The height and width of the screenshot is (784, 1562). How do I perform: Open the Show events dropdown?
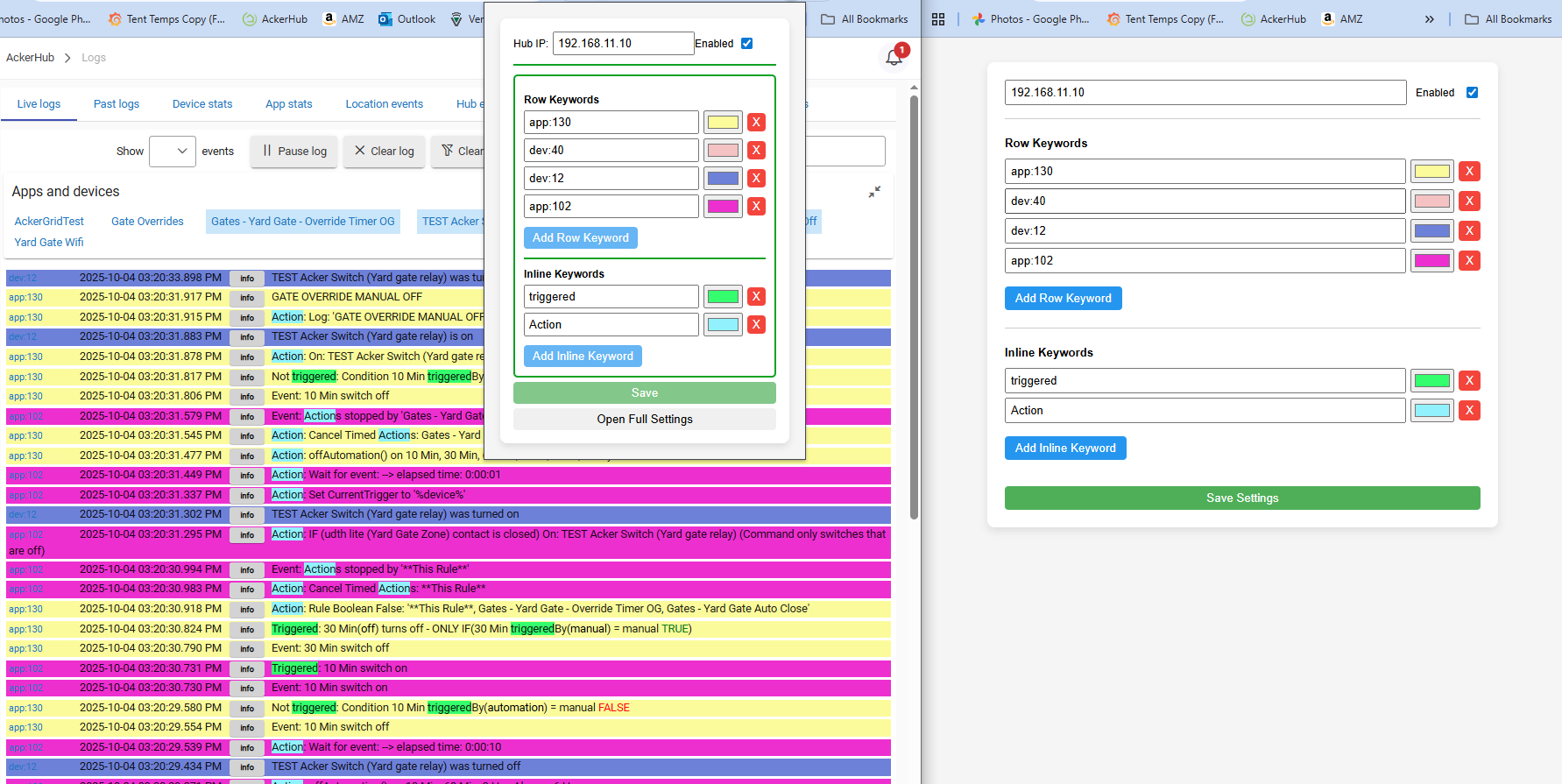[172, 152]
